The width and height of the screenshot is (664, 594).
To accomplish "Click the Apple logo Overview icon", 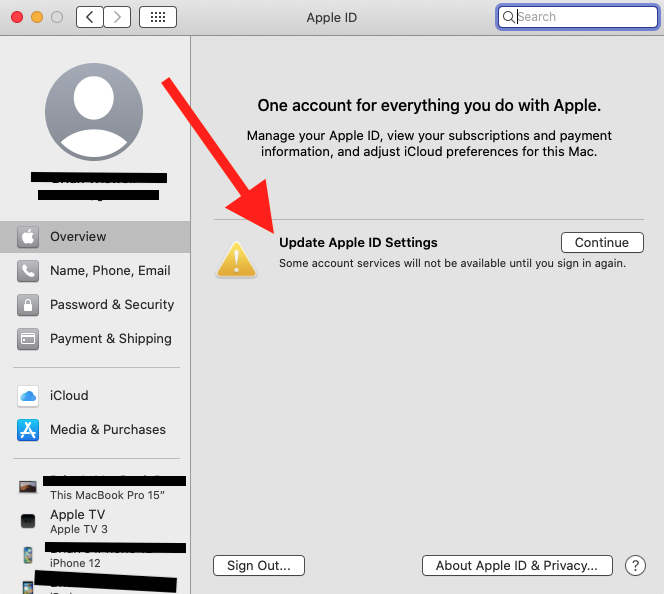I will (28, 237).
